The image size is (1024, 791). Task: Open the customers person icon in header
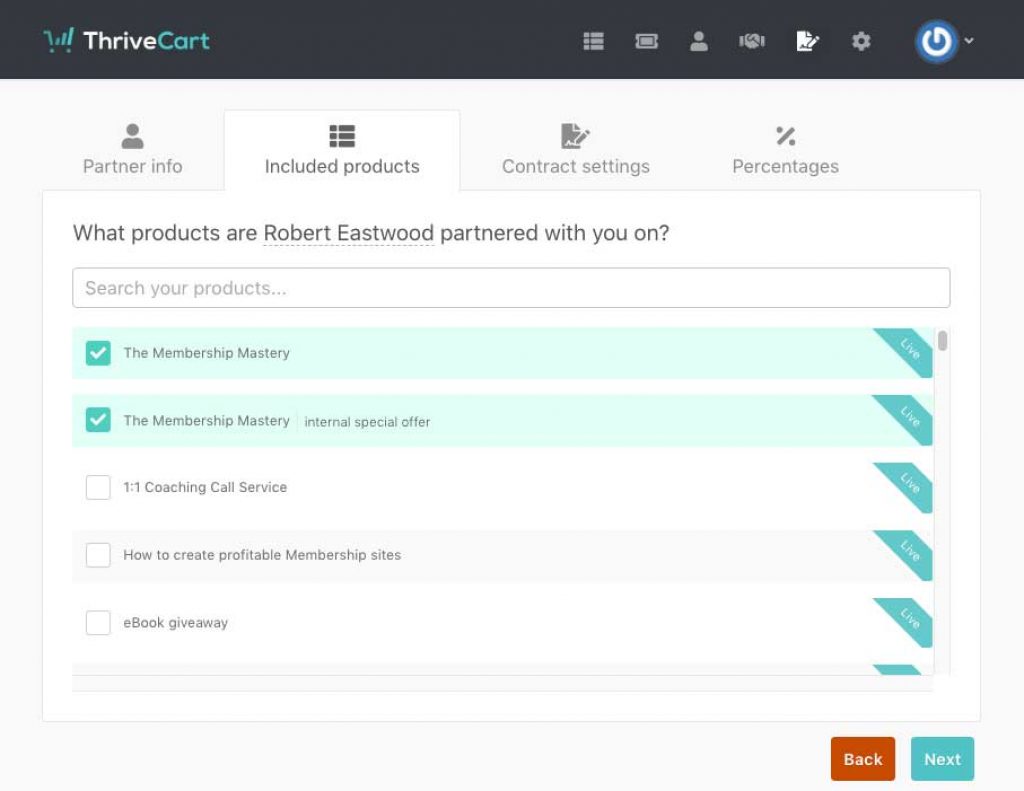pos(699,41)
